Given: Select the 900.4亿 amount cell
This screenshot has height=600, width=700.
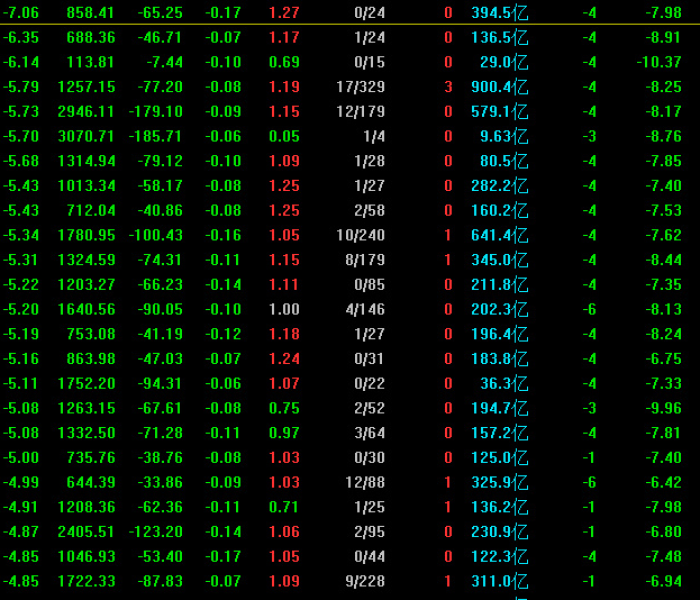Looking at the screenshot, I should pos(499,86).
